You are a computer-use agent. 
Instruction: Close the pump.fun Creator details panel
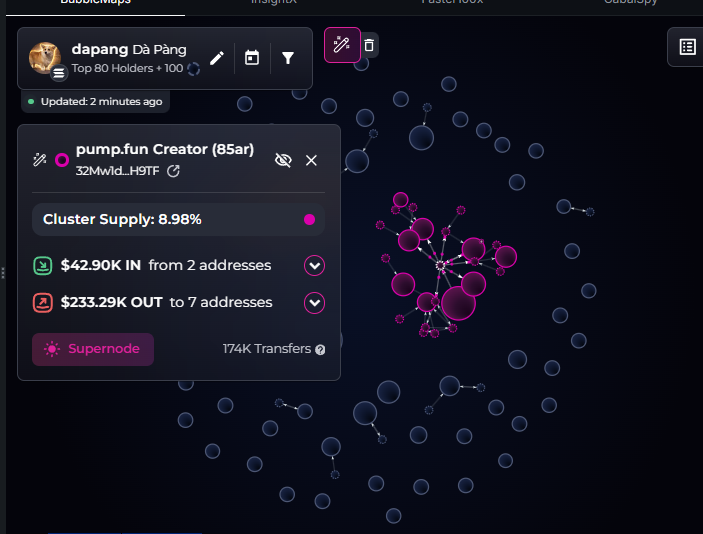311,160
